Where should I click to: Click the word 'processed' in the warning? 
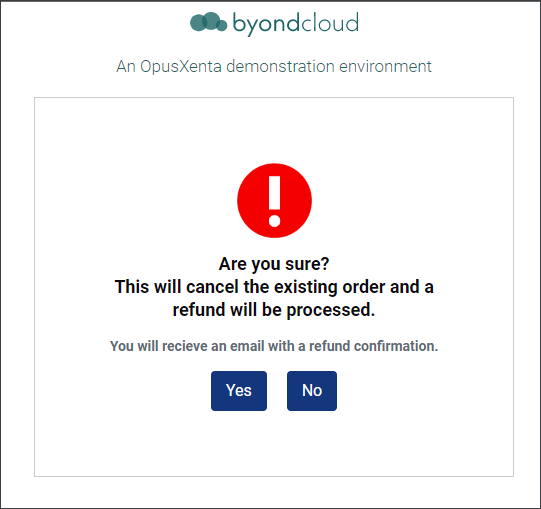[x=329, y=310]
